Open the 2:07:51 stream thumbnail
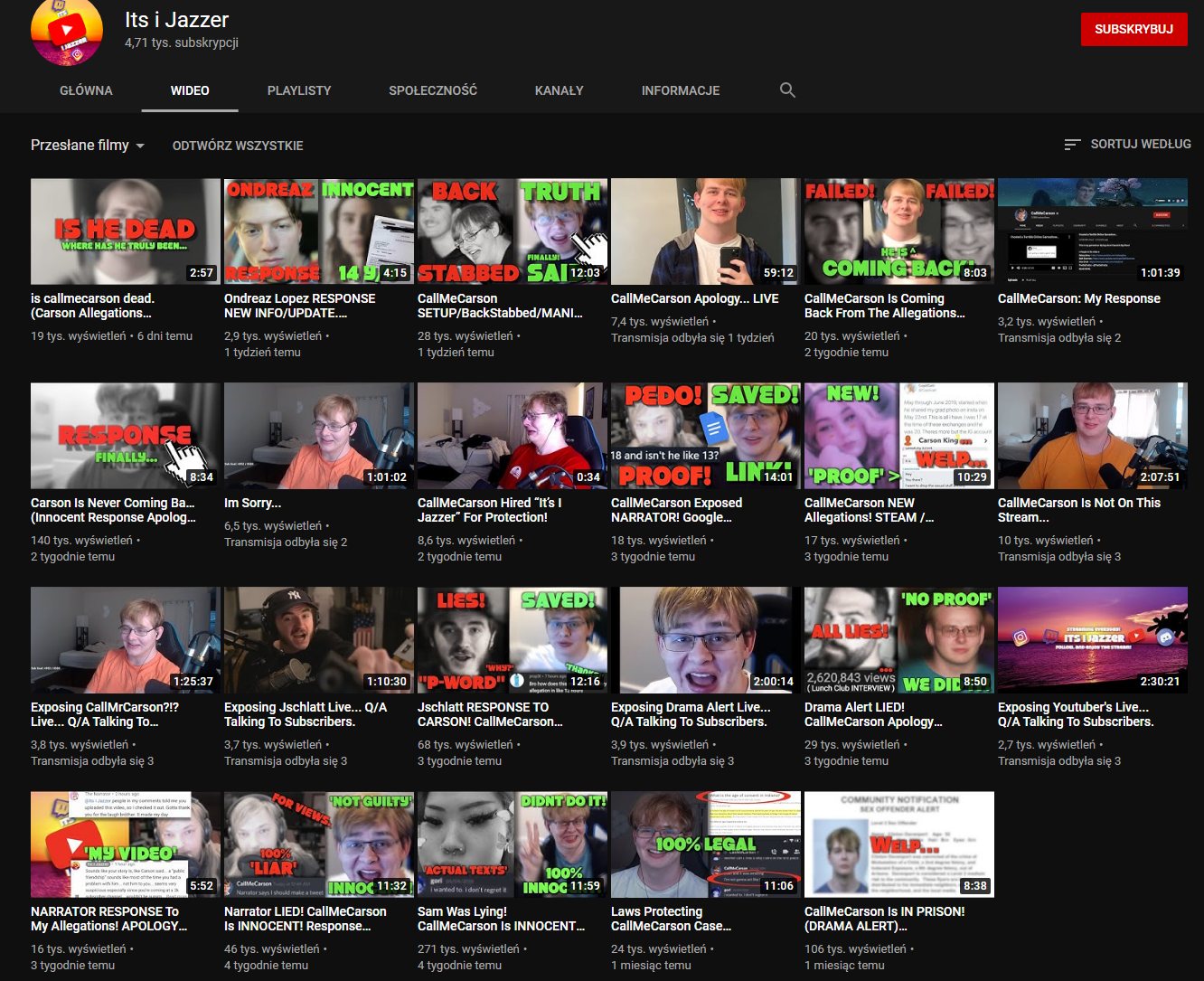Viewport: 1204px width, 981px height. click(x=1093, y=436)
